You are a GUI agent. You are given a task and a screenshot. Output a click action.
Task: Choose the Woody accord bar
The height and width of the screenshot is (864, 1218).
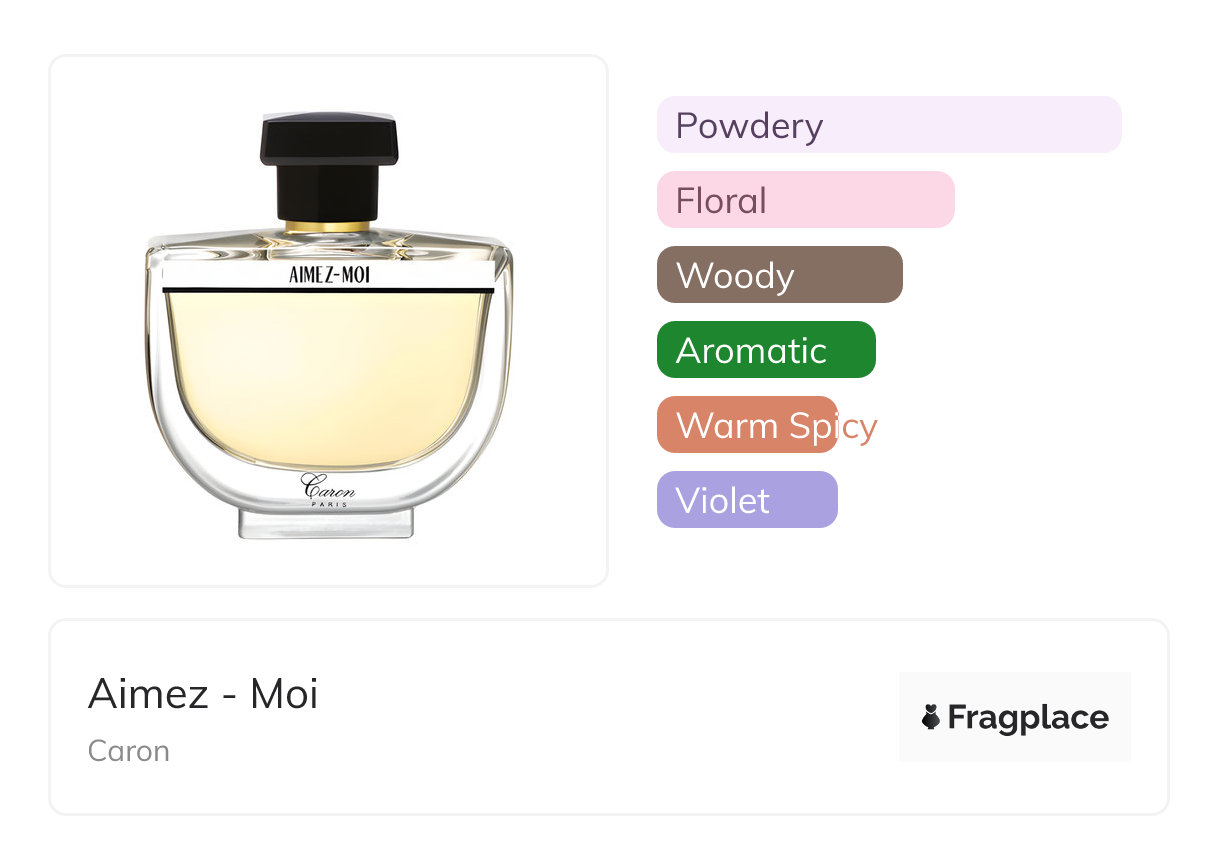coord(779,275)
